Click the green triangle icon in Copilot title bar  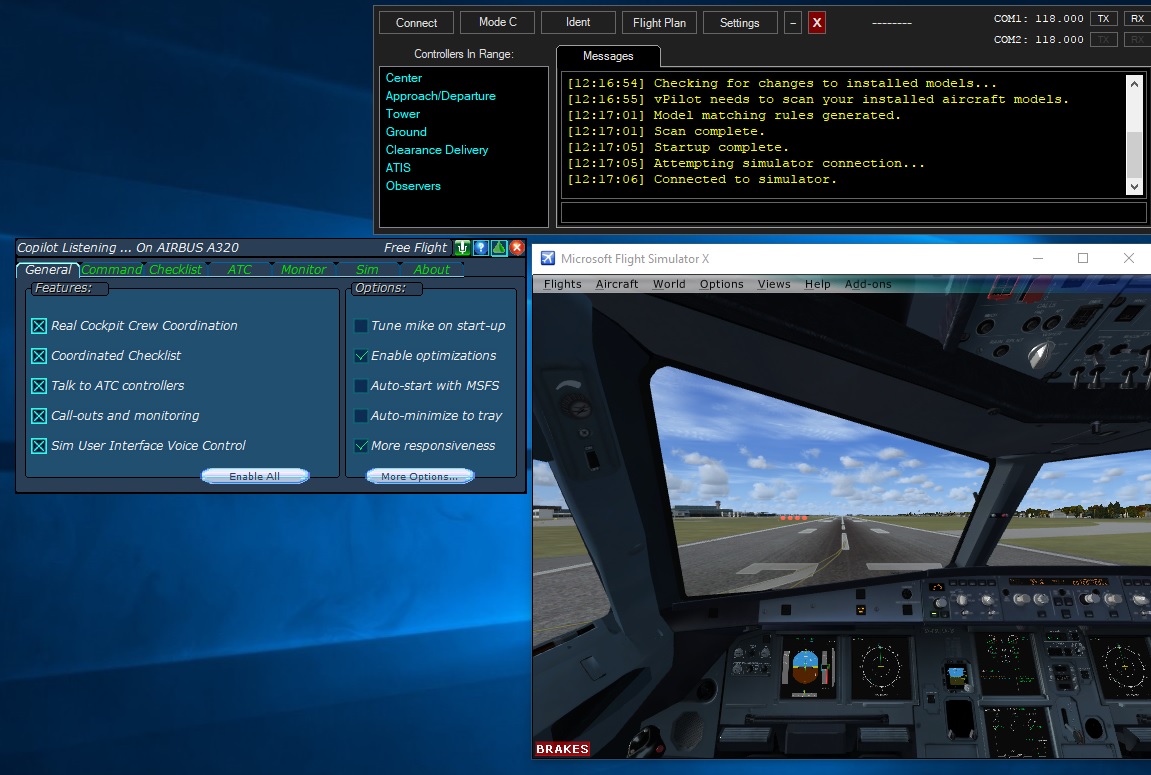[x=499, y=247]
